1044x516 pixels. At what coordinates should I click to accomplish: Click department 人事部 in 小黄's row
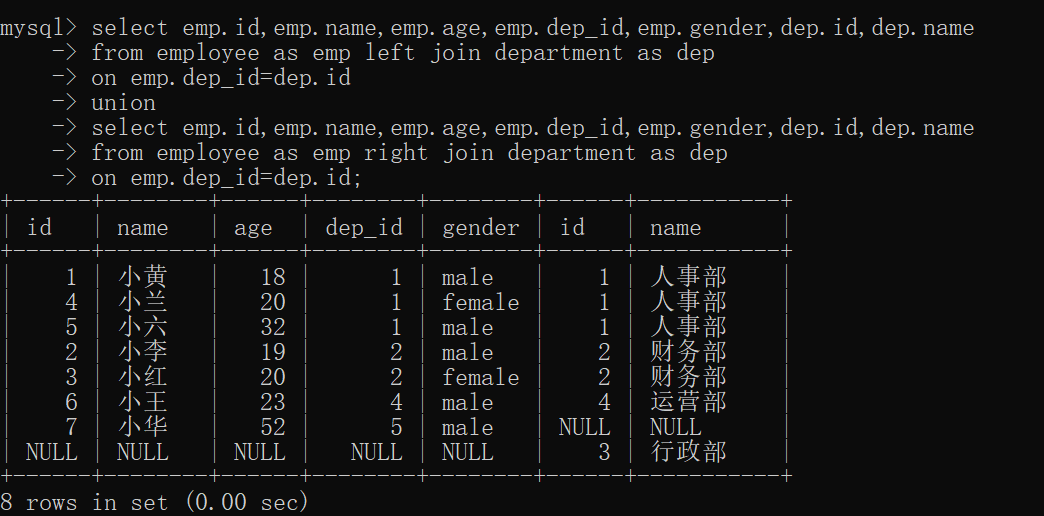pos(688,277)
